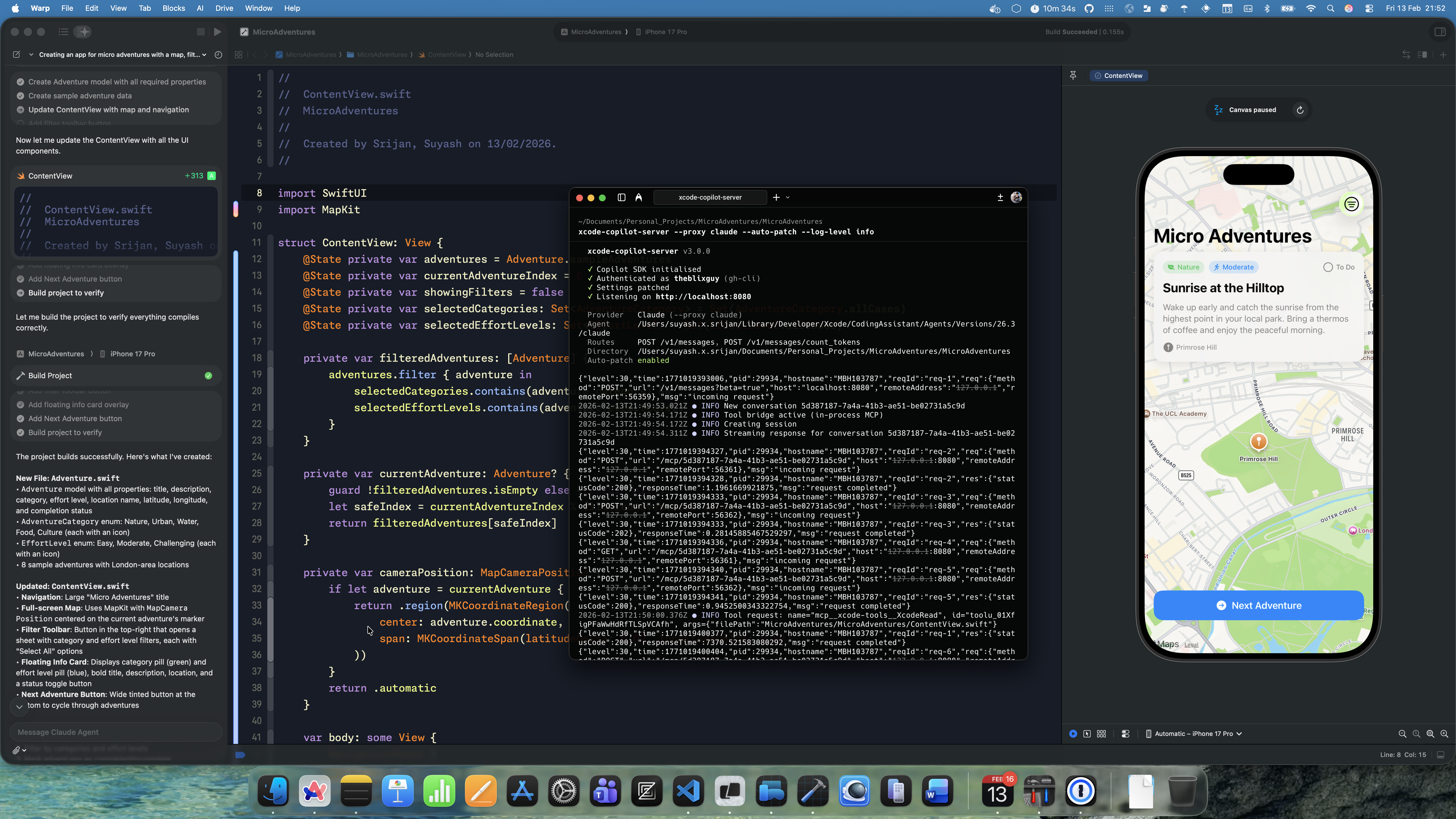1456x819 pixels.
Task: Pin the preview canvas
Action: click(x=1073, y=75)
